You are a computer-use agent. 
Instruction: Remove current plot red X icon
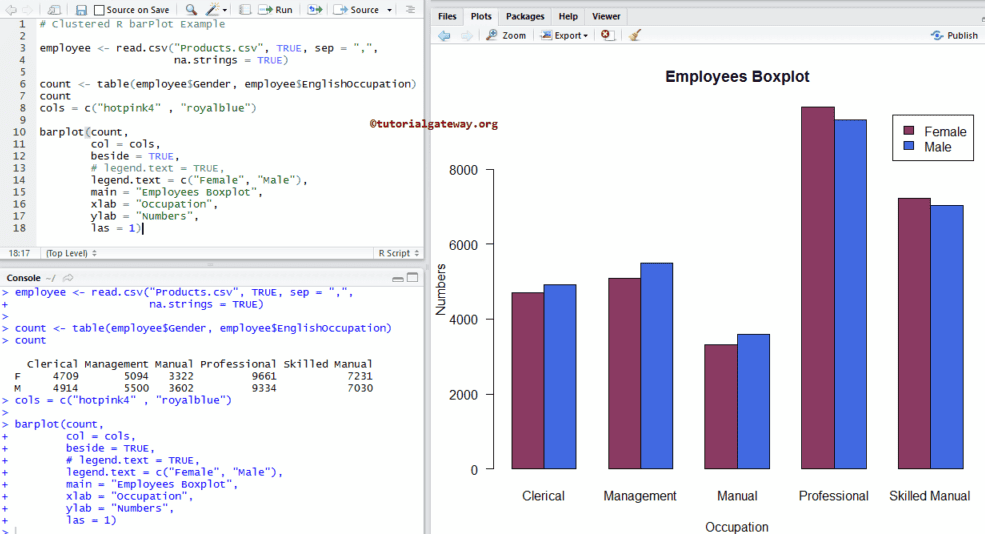tap(606, 35)
